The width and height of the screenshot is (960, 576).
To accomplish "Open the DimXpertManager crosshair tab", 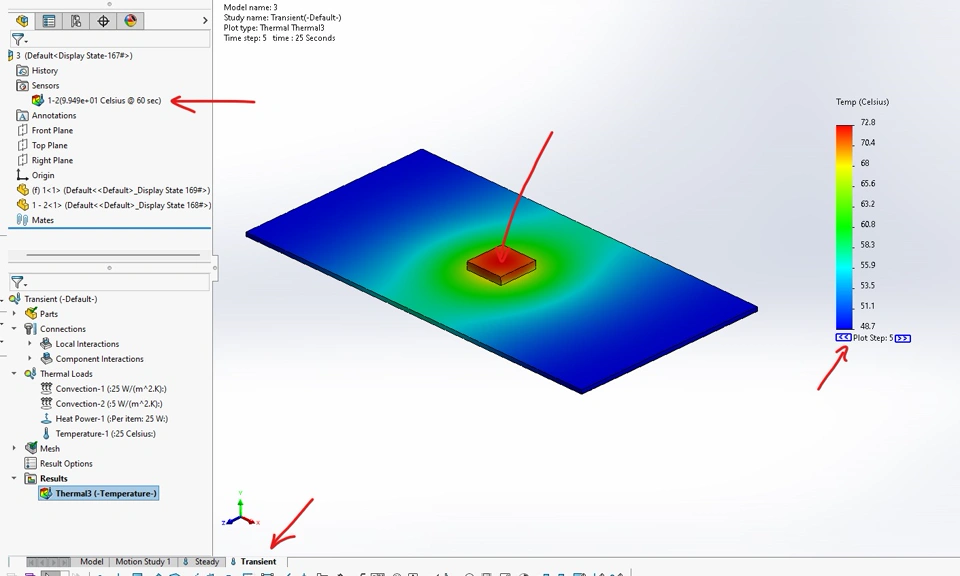I will (x=103, y=21).
